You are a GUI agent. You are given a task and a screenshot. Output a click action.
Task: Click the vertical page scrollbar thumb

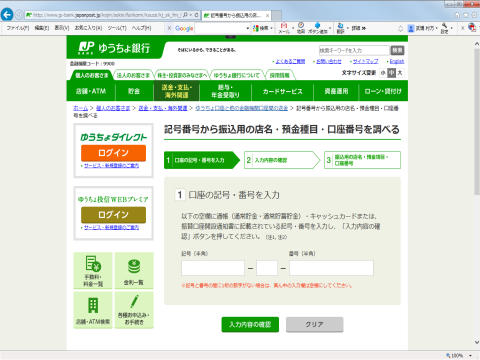pyautogui.click(x=477, y=120)
